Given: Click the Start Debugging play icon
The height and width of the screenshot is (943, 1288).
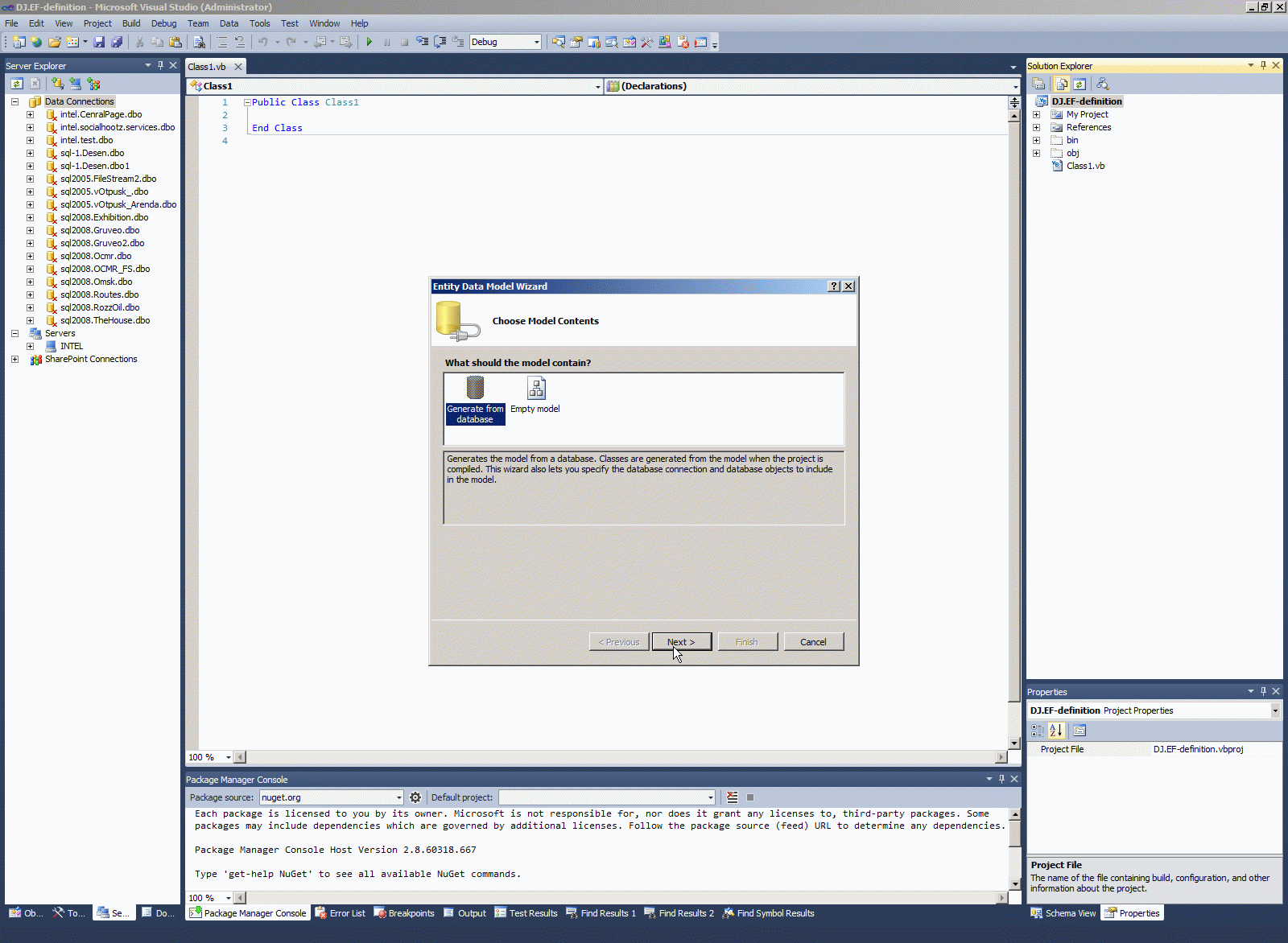Looking at the screenshot, I should [x=369, y=42].
